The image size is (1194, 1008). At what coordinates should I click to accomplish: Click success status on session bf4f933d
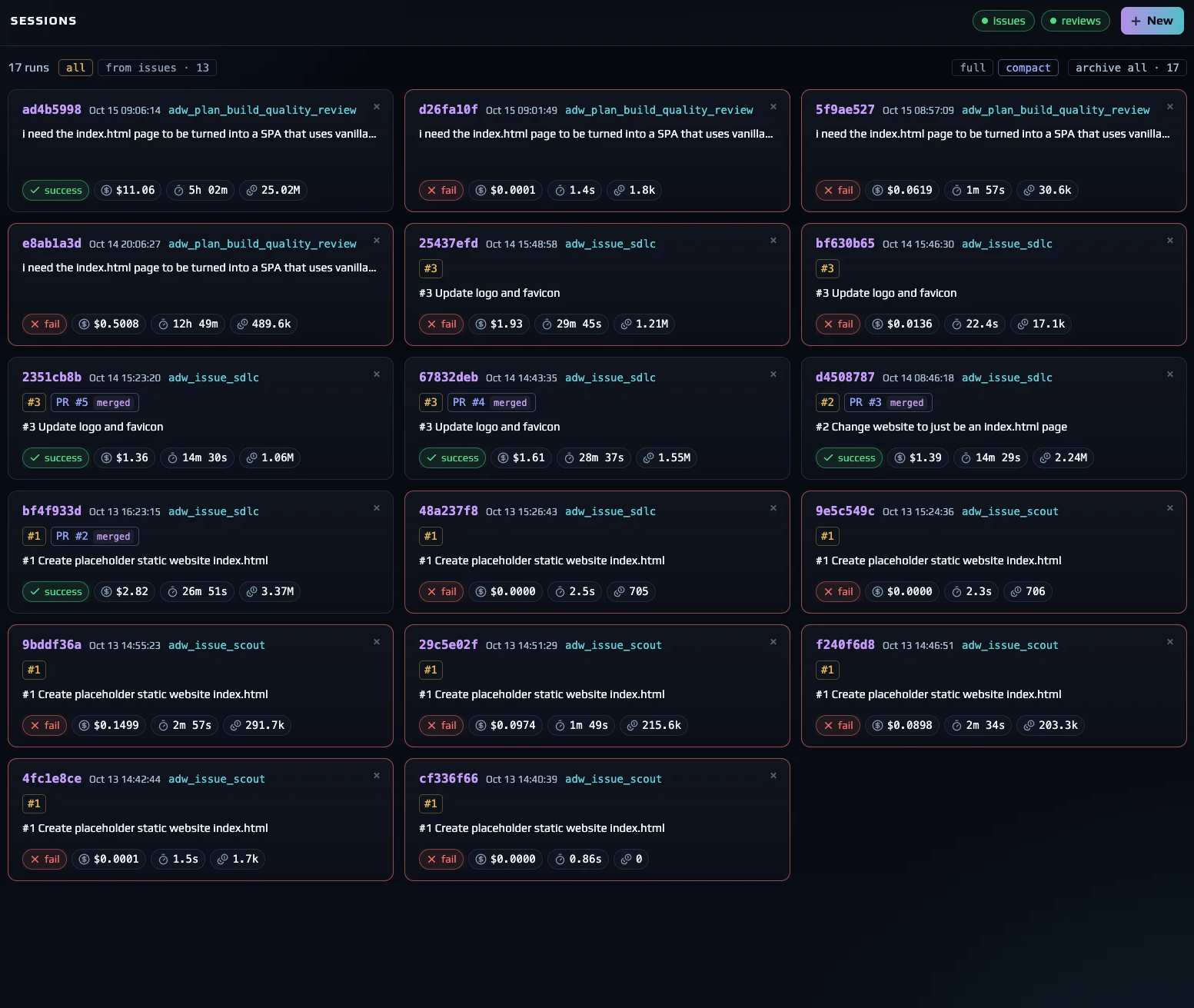coord(55,591)
